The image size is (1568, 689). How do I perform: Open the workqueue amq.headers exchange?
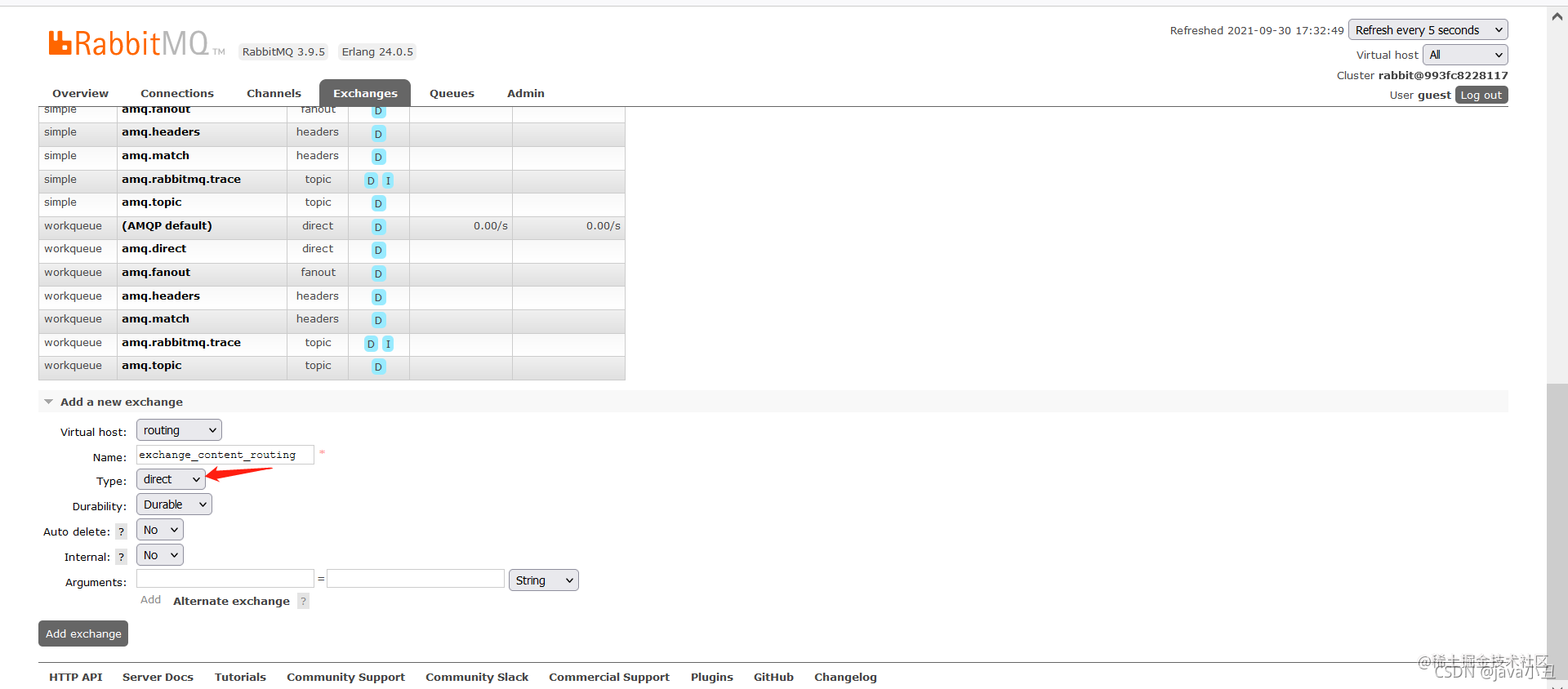click(161, 296)
